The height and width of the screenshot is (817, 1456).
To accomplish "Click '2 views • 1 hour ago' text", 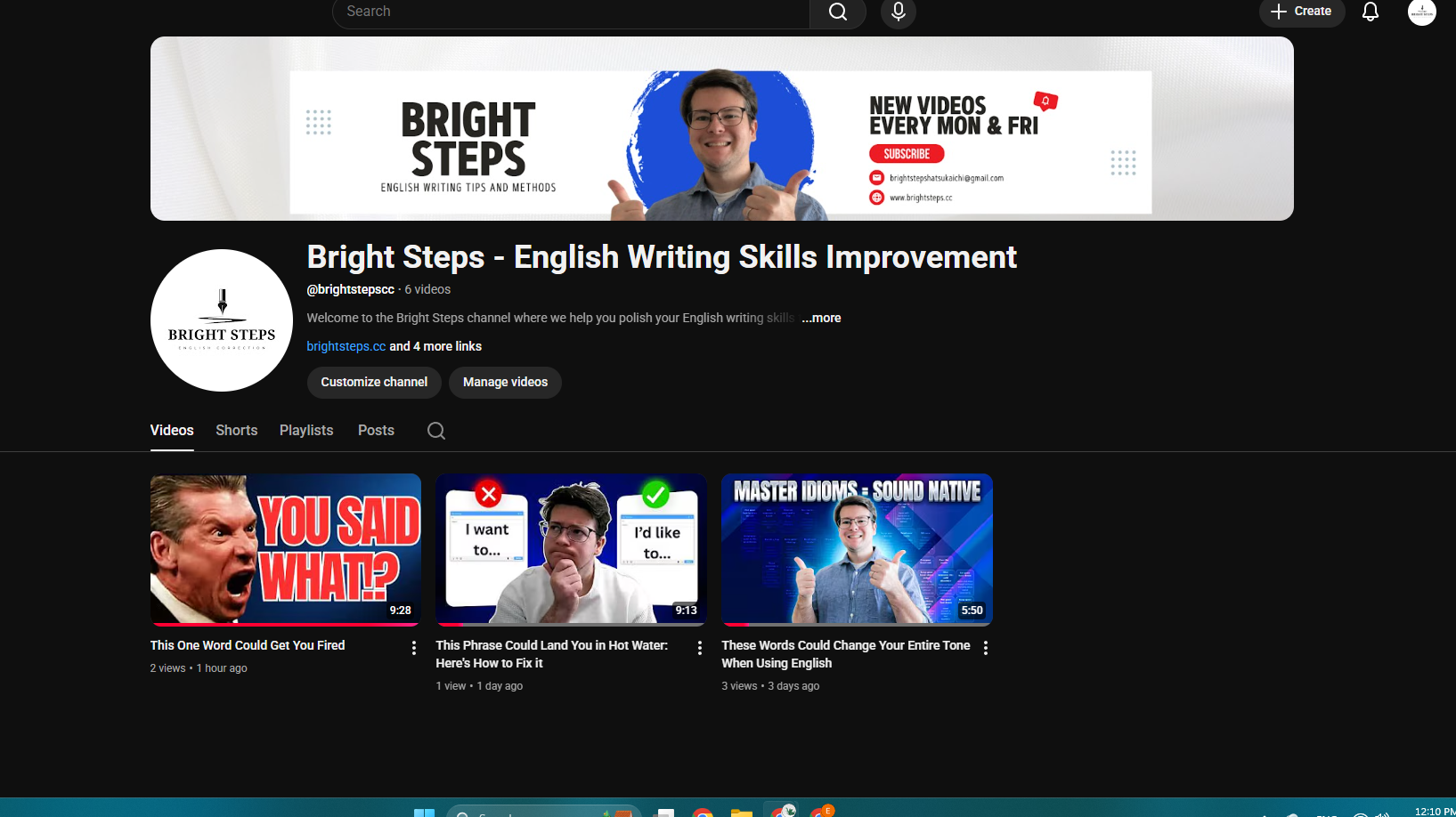I will [199, 668].
